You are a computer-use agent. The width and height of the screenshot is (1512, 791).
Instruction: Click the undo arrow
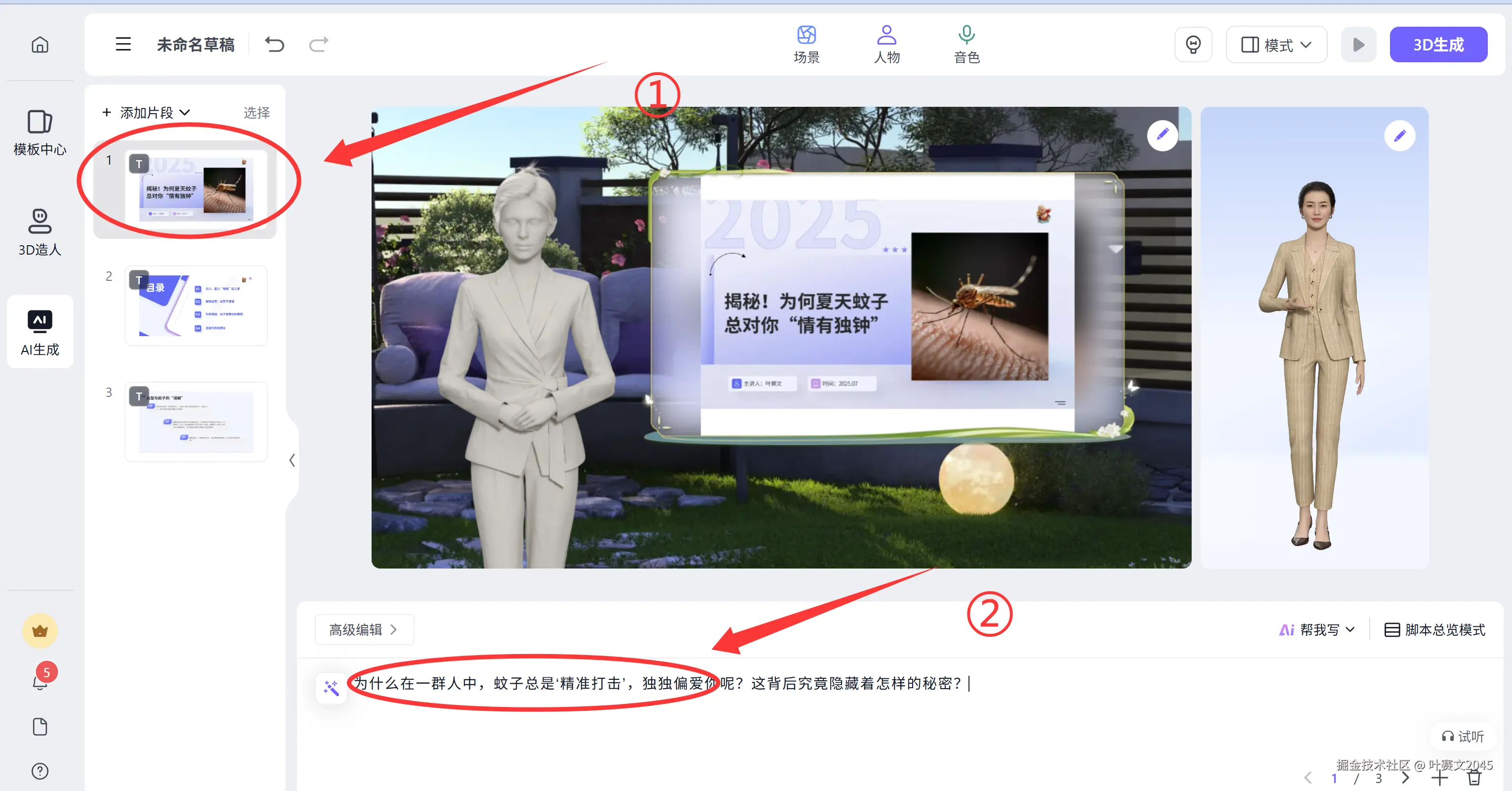coord(274,44)
